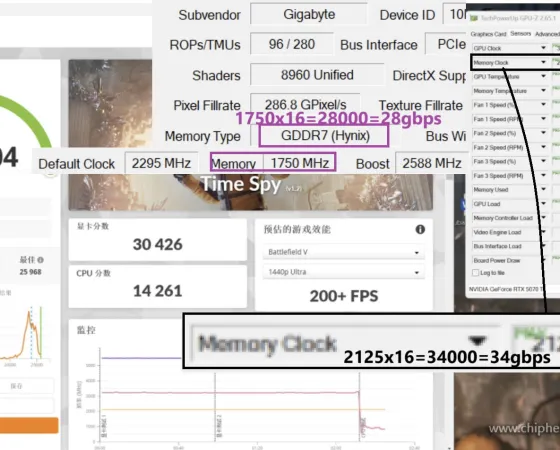Viewport: 560px width, 450px height.
Task: Click the graphics score value 30 426
Action: pos(158,245)
